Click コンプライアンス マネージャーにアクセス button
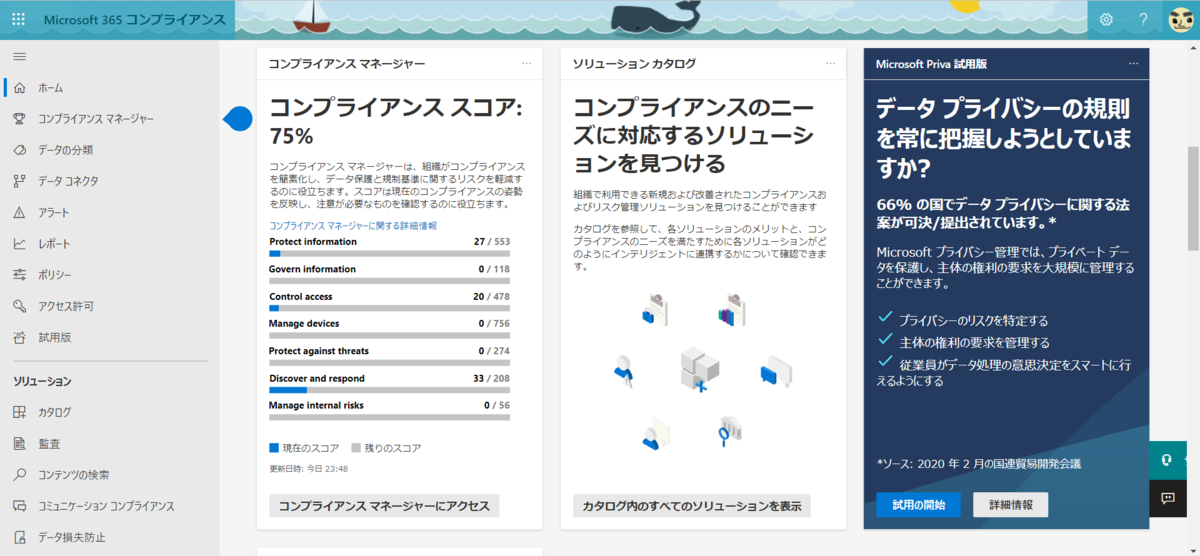Screen dimensions: 1200x556 (x=384, y=505)
